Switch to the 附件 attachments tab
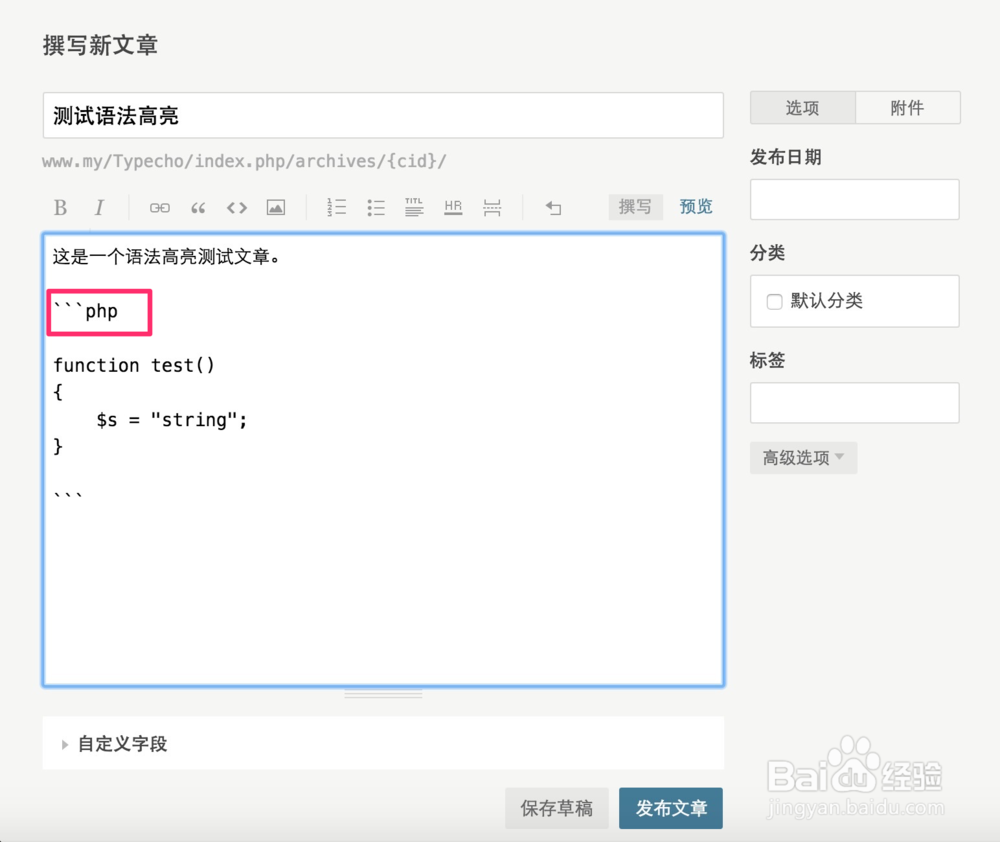This screenshot has width=1000, height=842. point(908,107)
